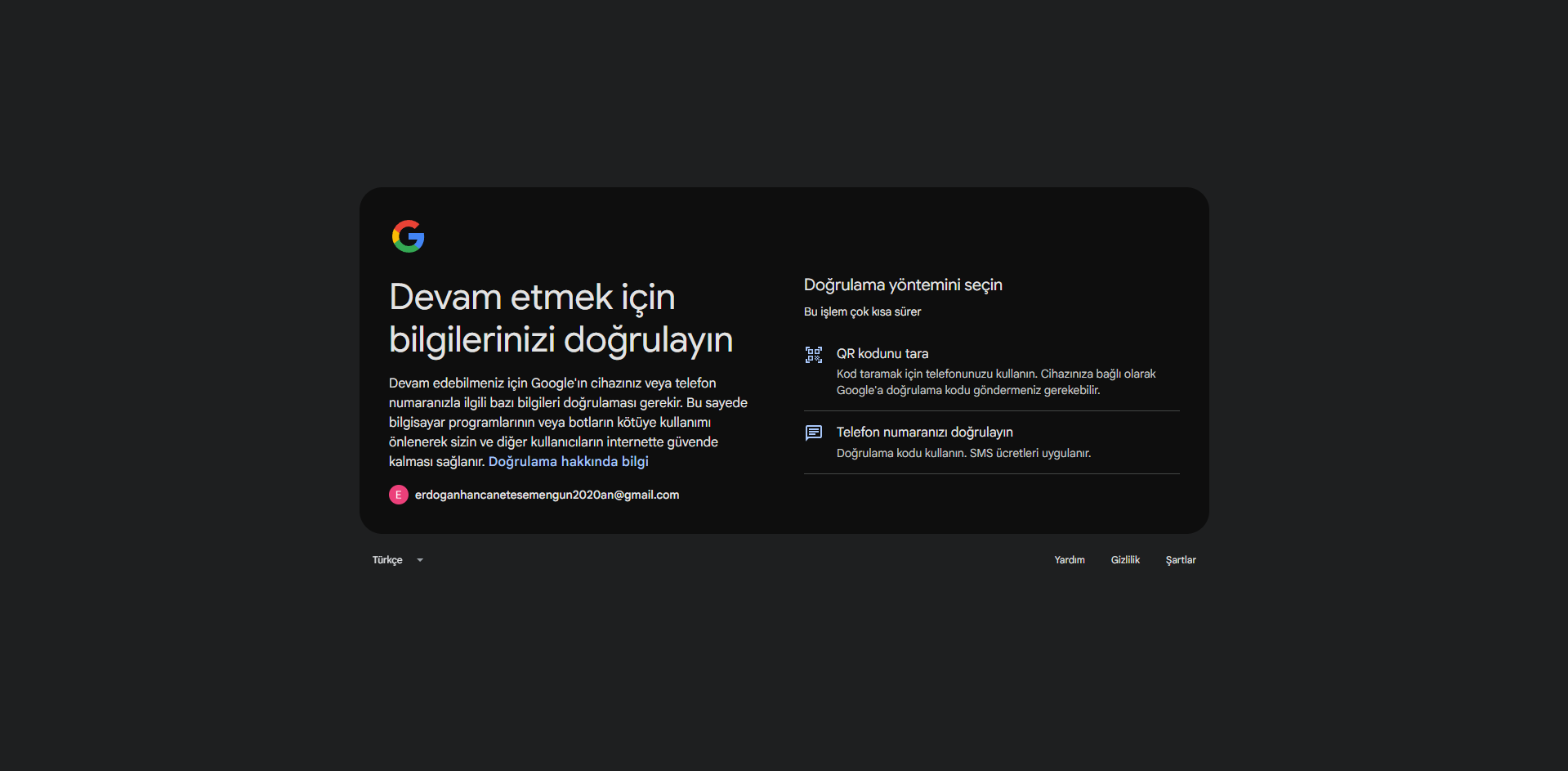
Task: Click the divider below the phone option
Action: [x=991, y=473]
